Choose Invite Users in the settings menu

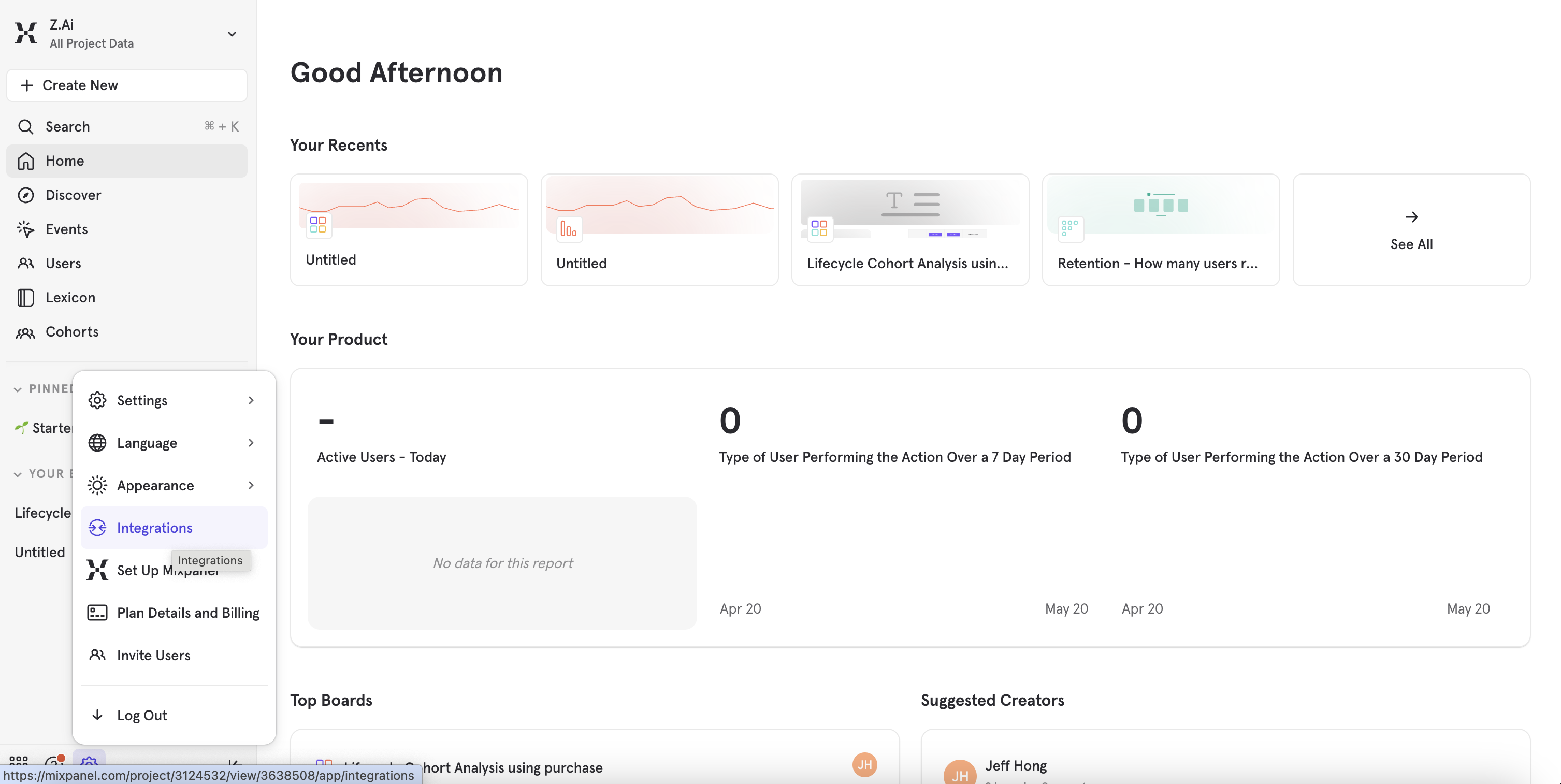point(153,655)
